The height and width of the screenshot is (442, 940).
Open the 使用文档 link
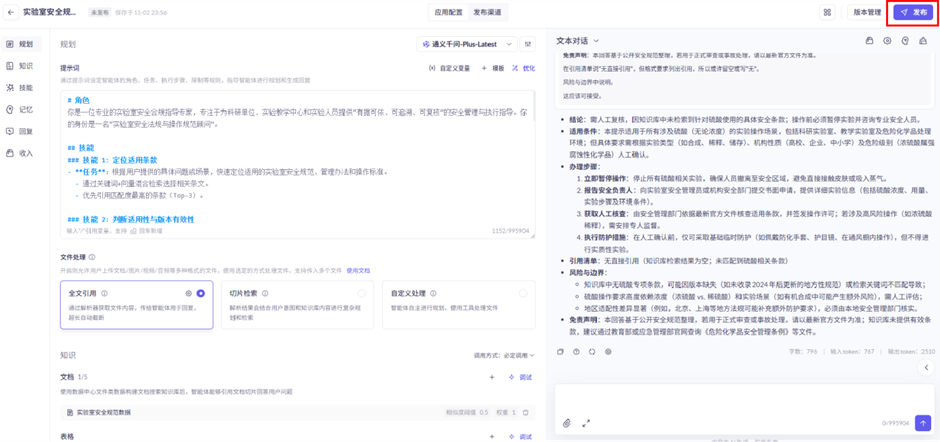358,270
